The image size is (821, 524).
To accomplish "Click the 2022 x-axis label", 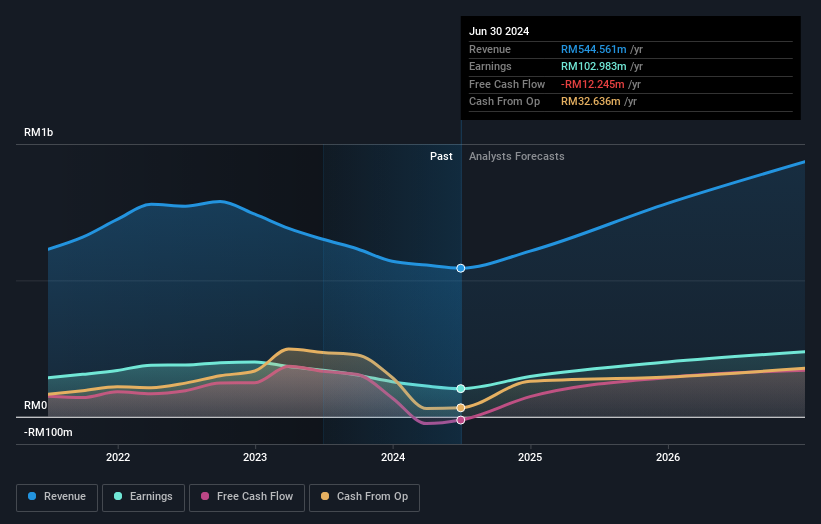I will 118,457.
